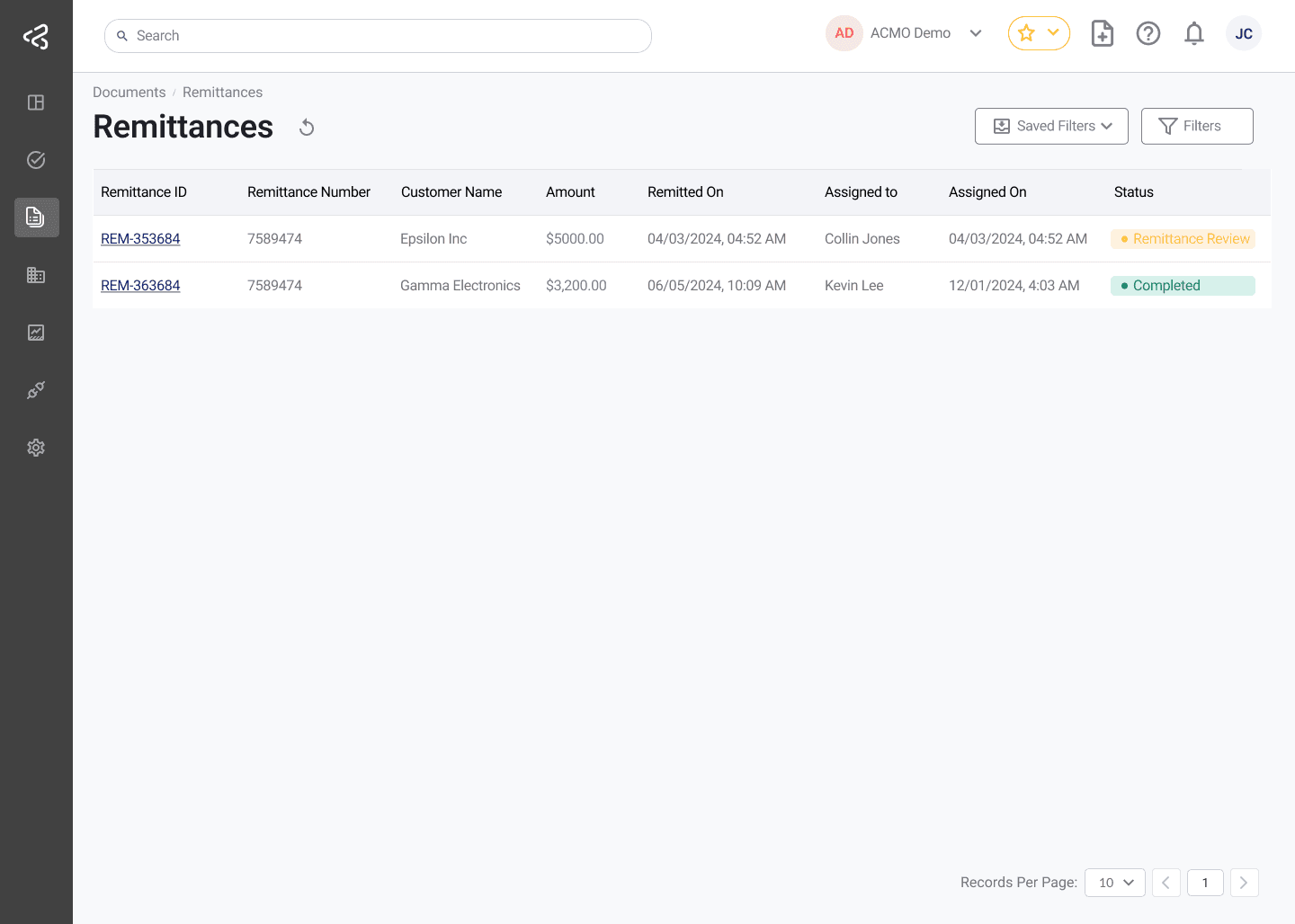Change Records Per Page from 10
Image resolution: width=1295 pixels, height=924 pixels.
[1114, 883]
